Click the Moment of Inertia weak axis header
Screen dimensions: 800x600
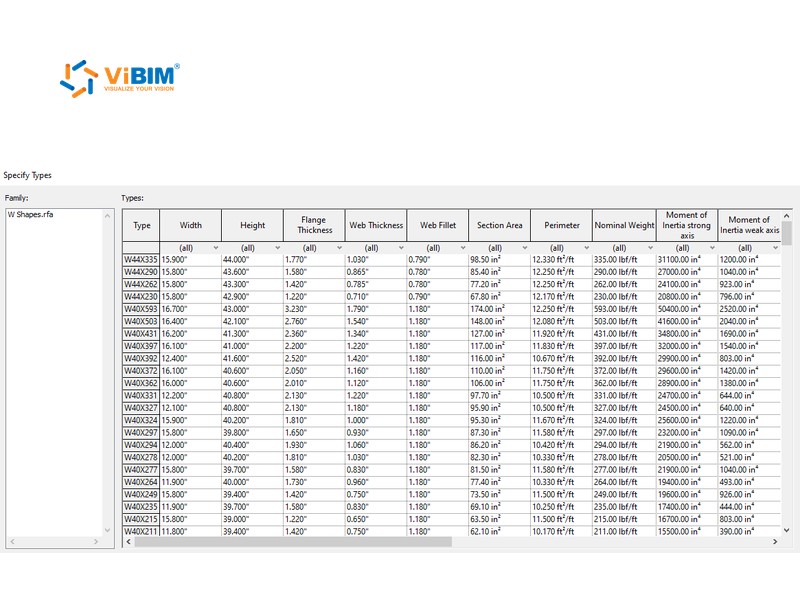point(749,225)
